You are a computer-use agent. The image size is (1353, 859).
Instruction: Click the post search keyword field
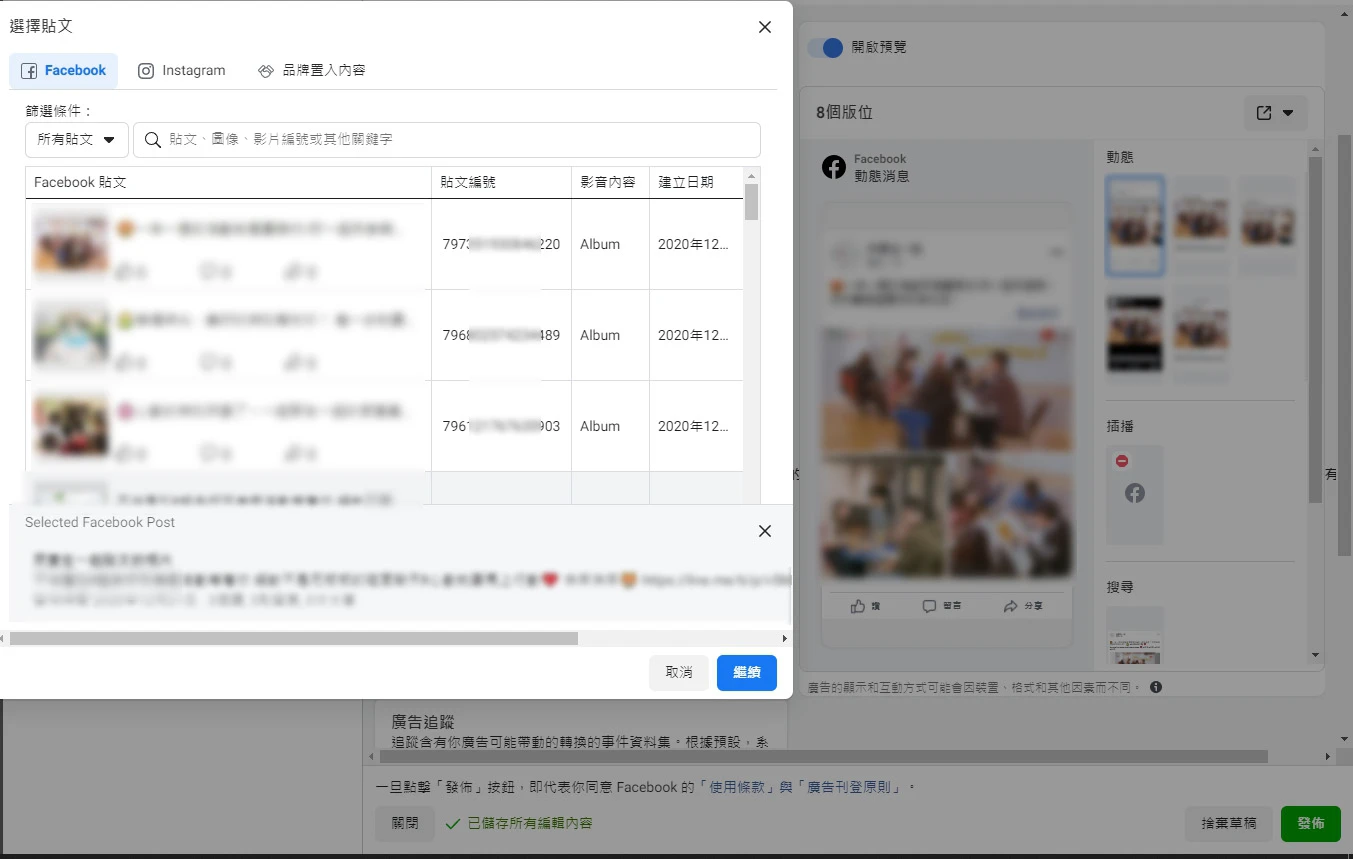pyautogui.click(x=460, y=140)
